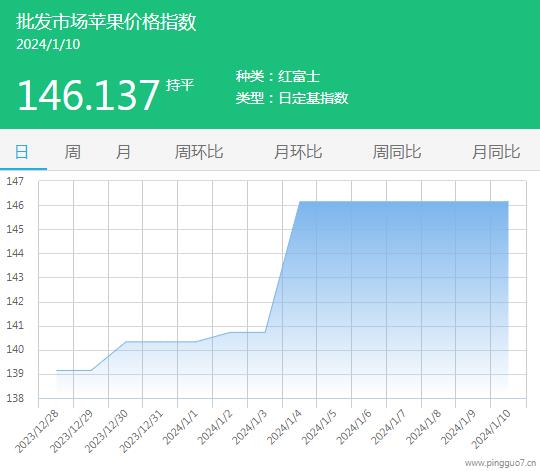Click the chart peak point at 2024/1/4
The image size is (540, 471).
[300, 201]
